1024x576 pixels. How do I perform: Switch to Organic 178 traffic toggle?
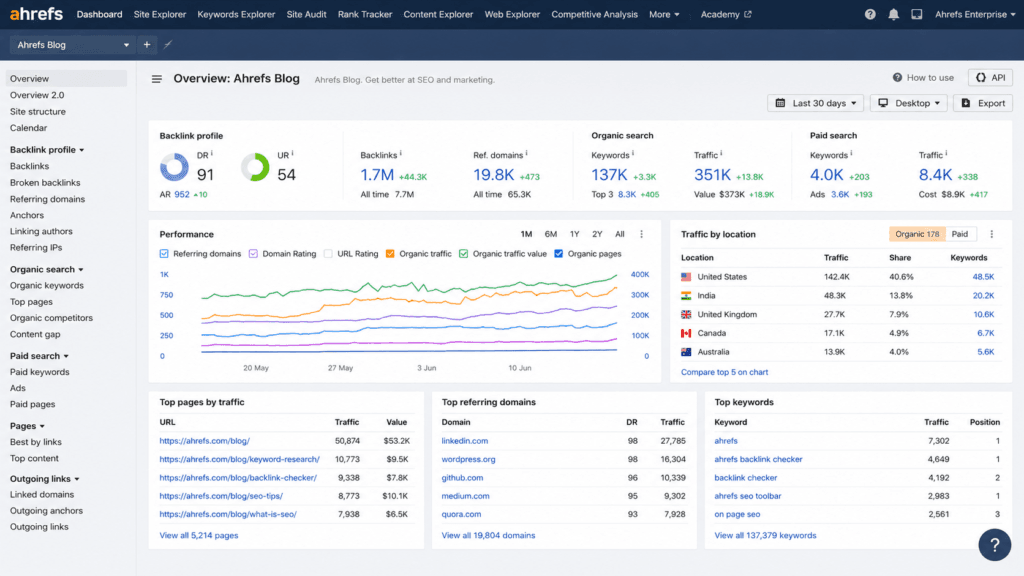917,234
